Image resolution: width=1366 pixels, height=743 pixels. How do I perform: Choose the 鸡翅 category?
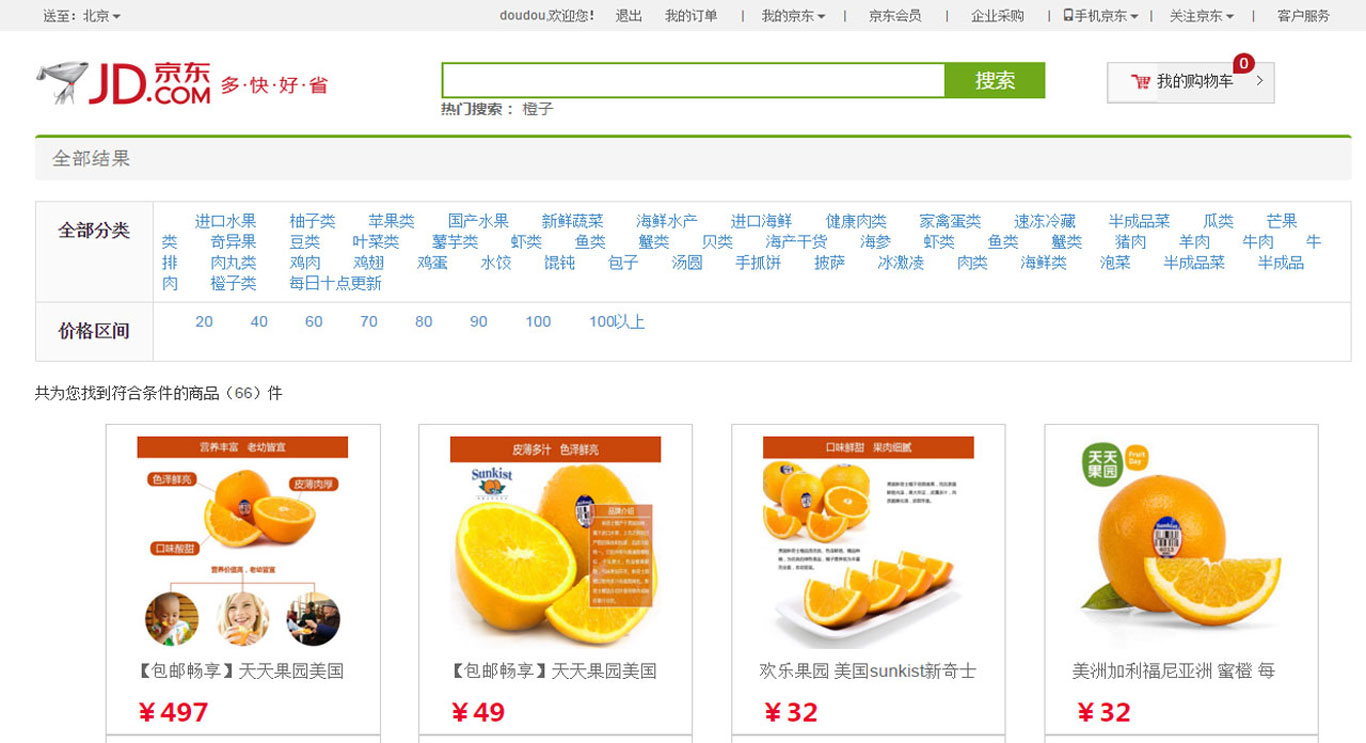coord(368,263)
